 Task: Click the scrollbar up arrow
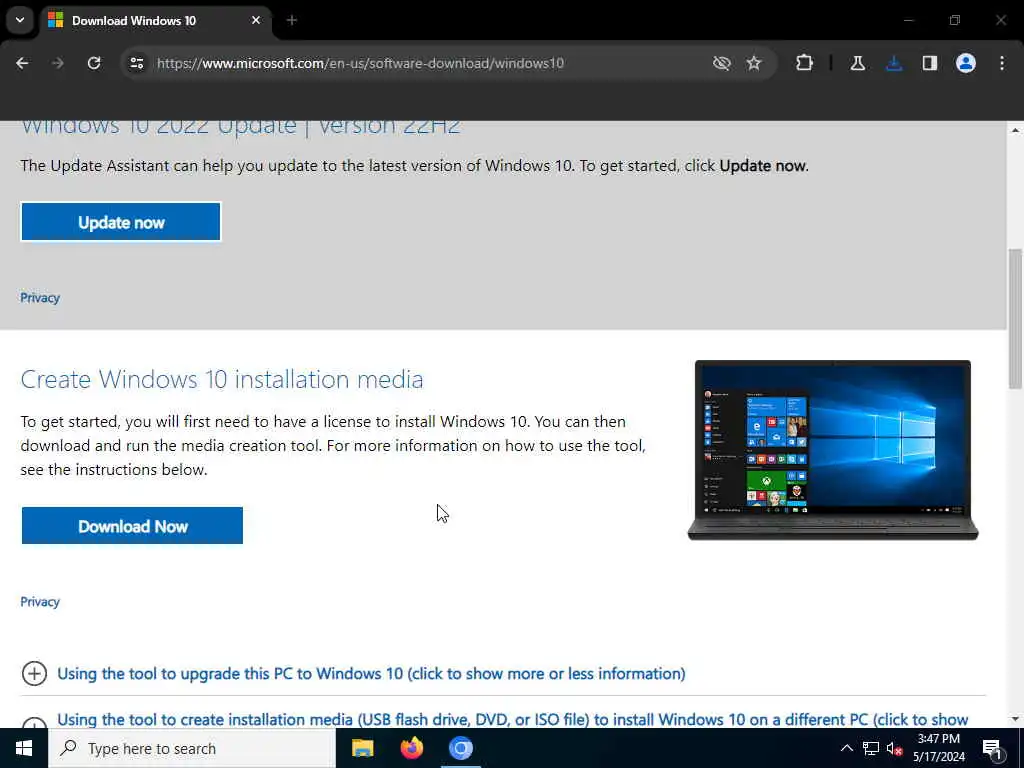coord(1015,130)
